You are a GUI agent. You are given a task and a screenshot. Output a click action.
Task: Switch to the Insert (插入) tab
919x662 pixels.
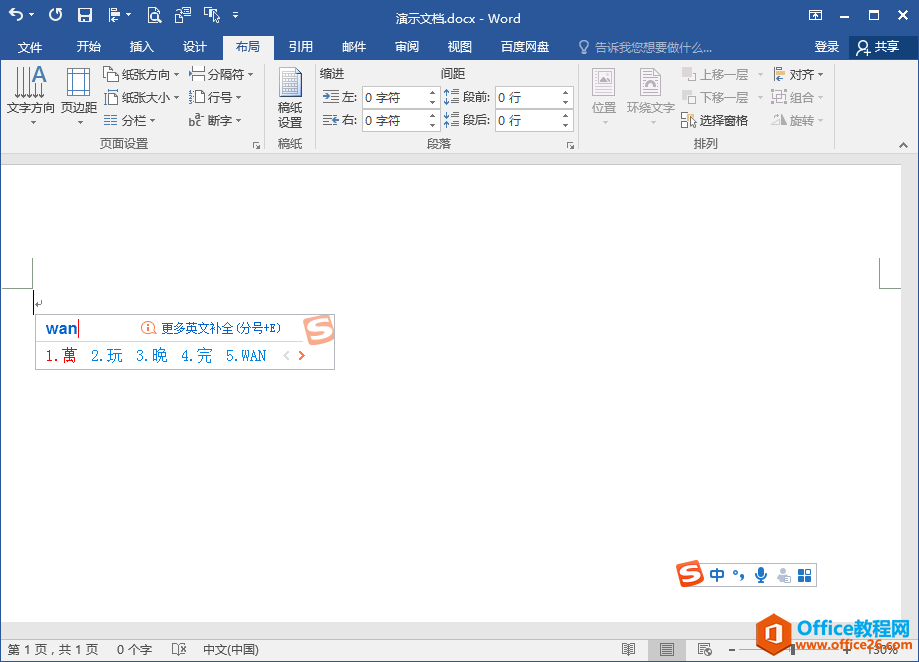pos(141,47)
